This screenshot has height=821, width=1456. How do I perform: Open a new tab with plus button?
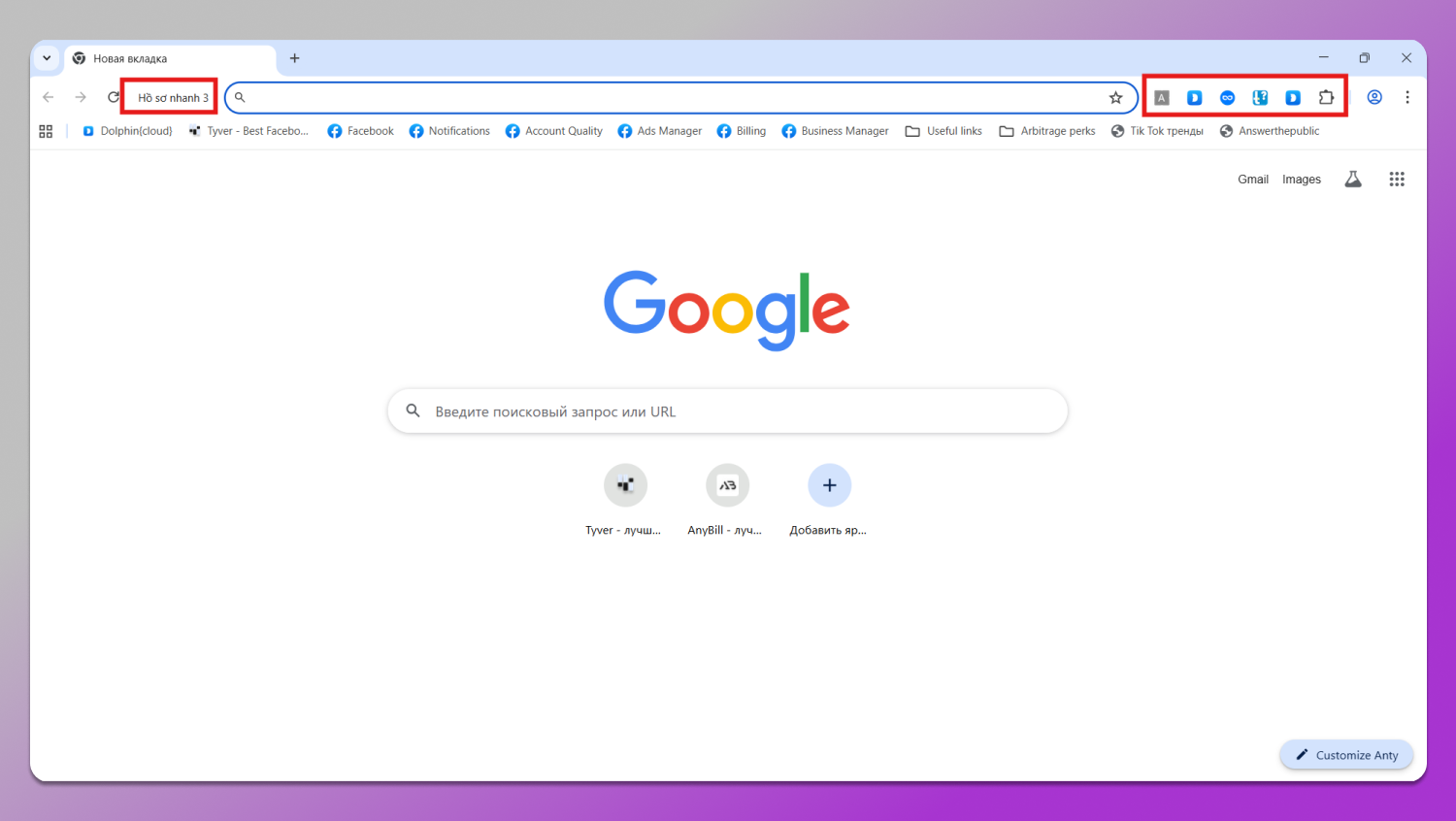point(295,58)
